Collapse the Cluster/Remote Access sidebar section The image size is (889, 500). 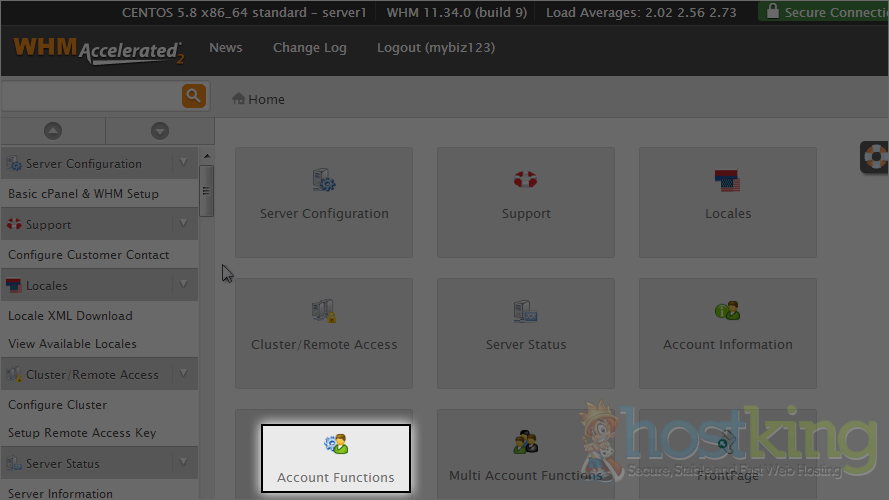point(183,374)
